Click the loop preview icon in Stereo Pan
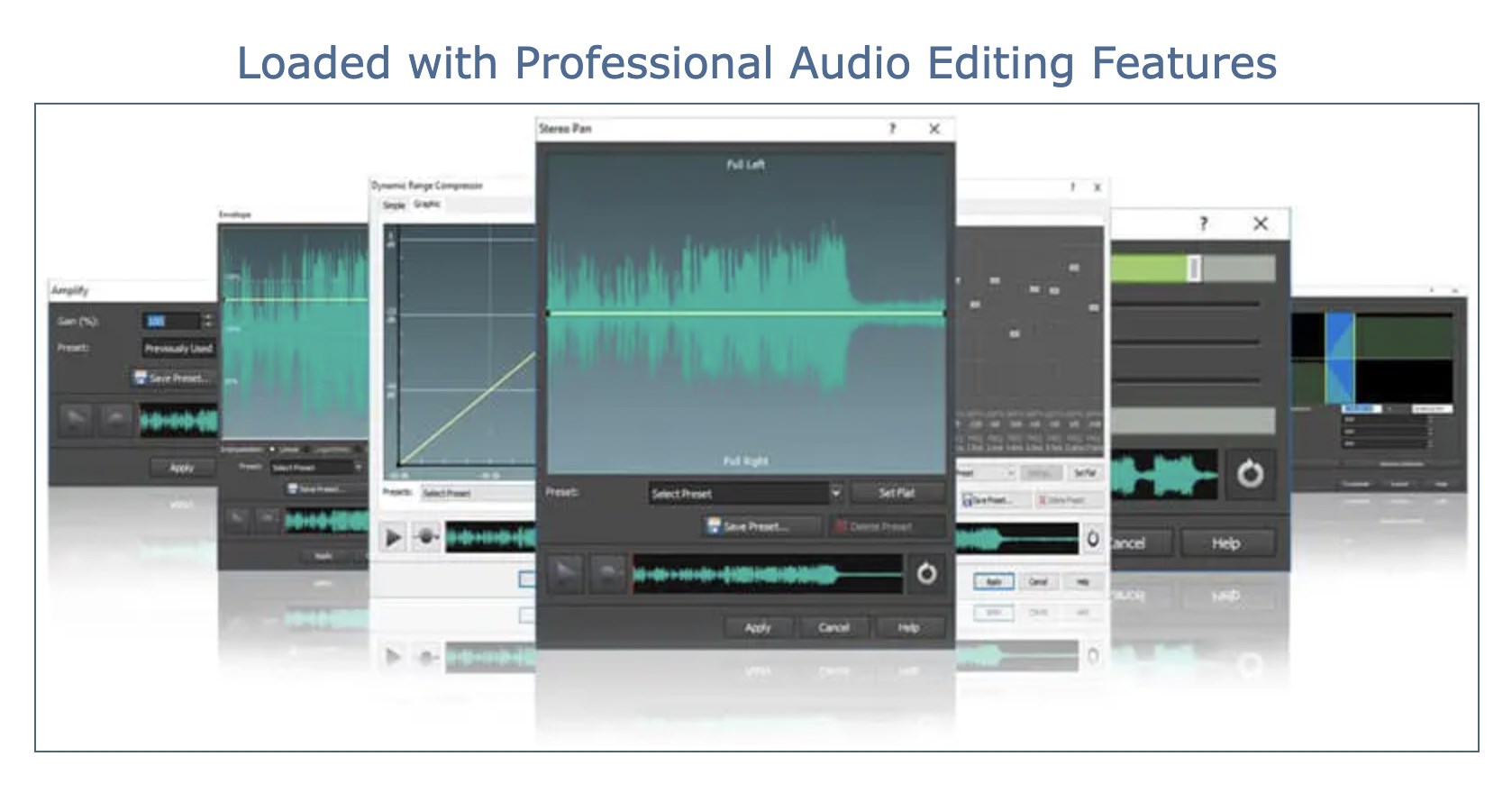This screenshot has height=802, width=1512. pyautogui.click(x=925, y=574)
